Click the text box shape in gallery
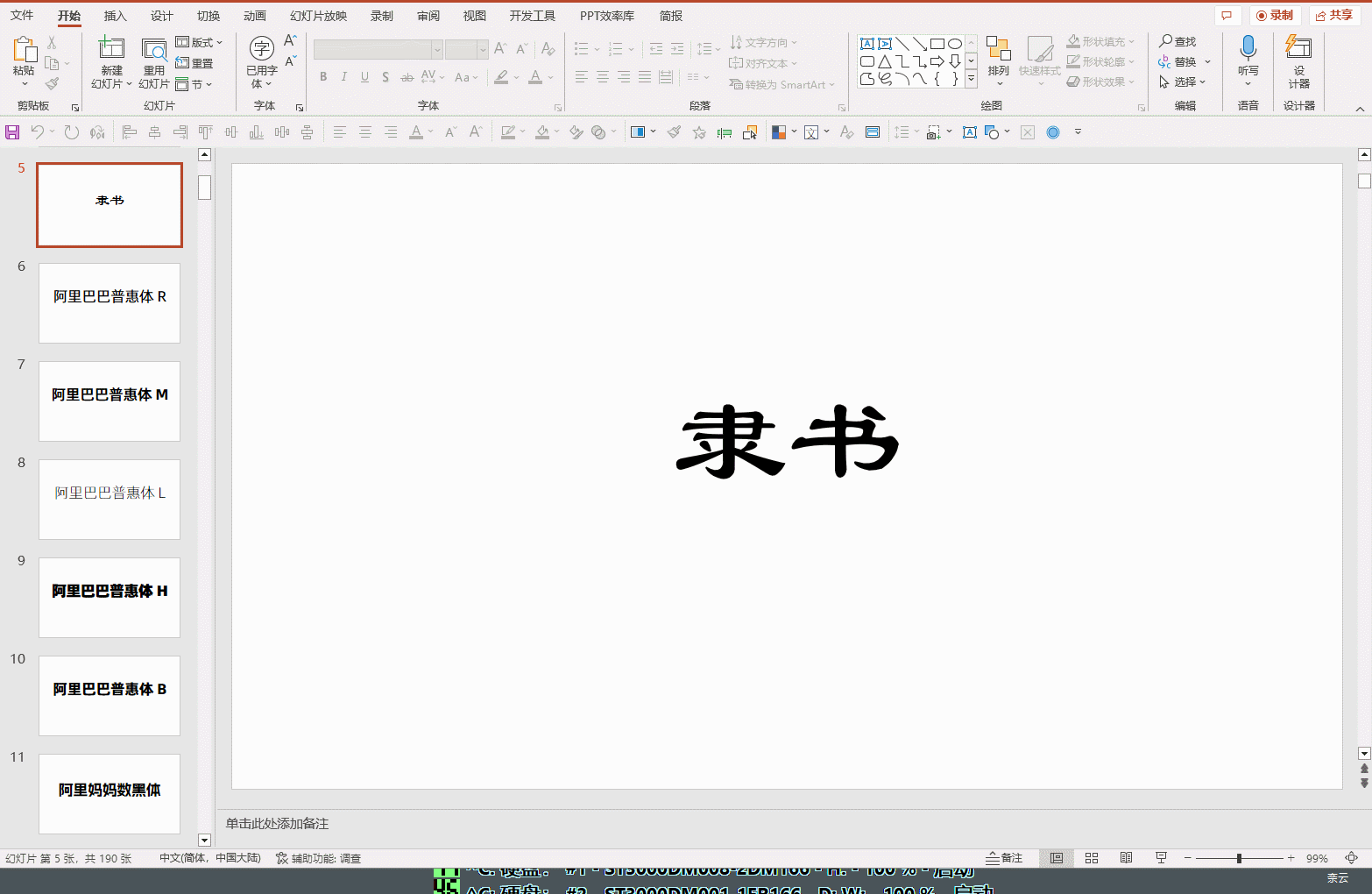1372x894 pixels. 867,44
